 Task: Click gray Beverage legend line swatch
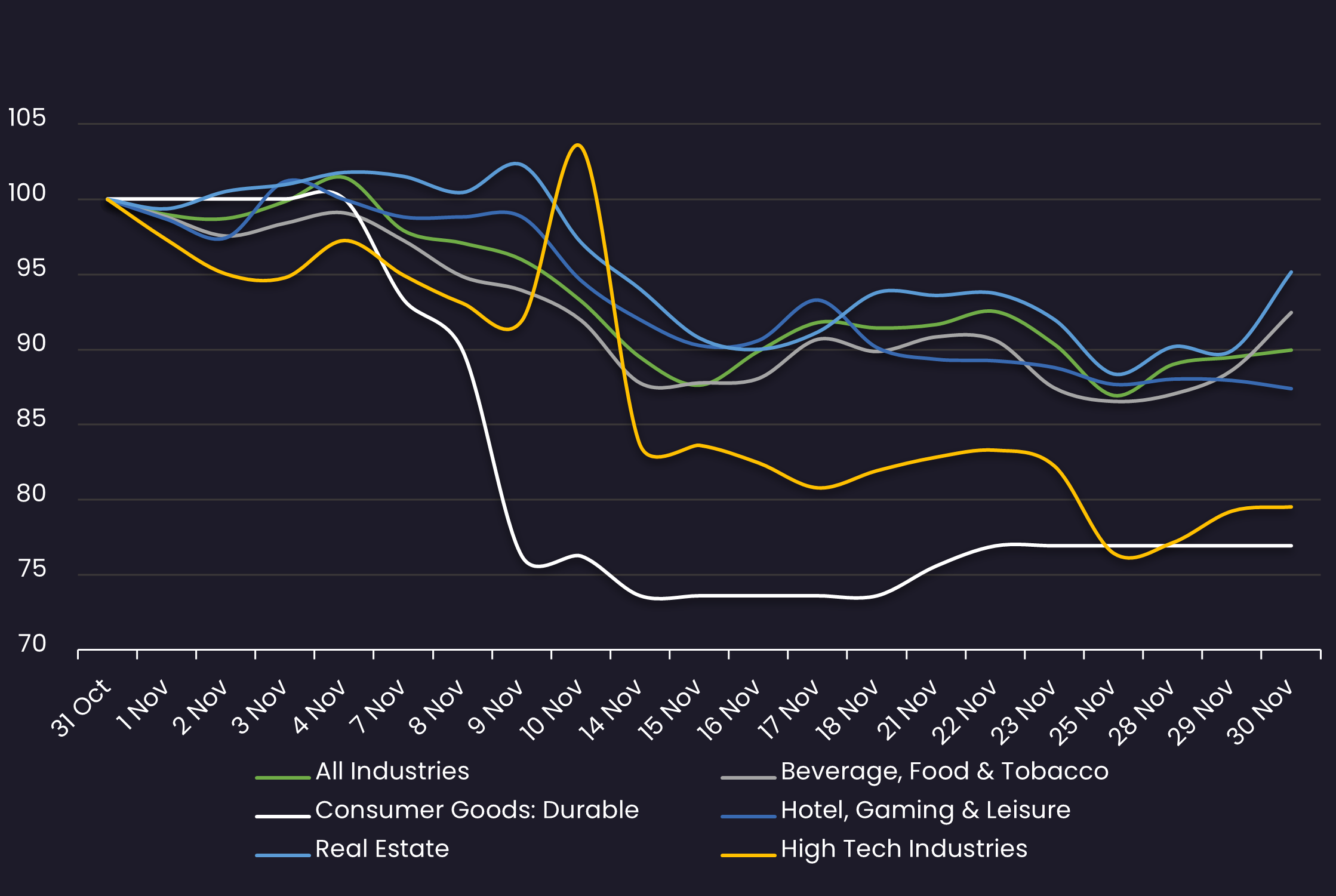tap(748, 778)
